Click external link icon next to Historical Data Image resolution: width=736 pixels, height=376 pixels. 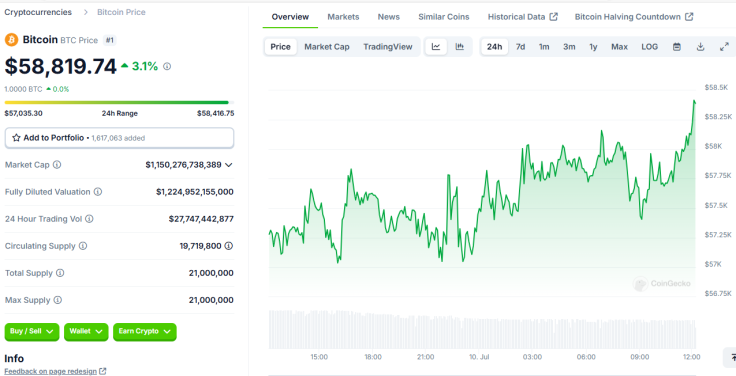click(x=554, y=17)
